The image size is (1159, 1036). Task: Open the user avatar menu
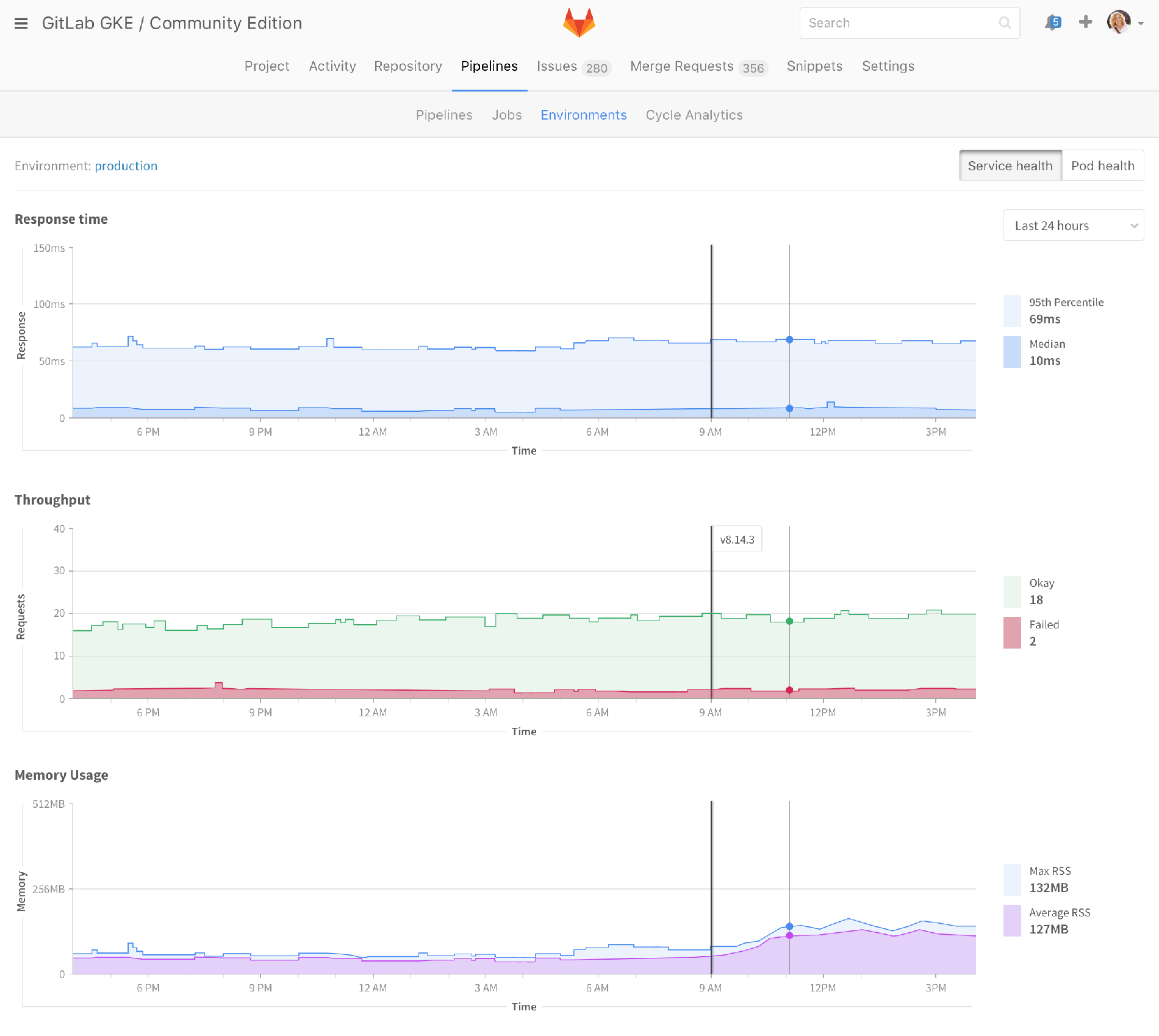(x=1118, y=23)
